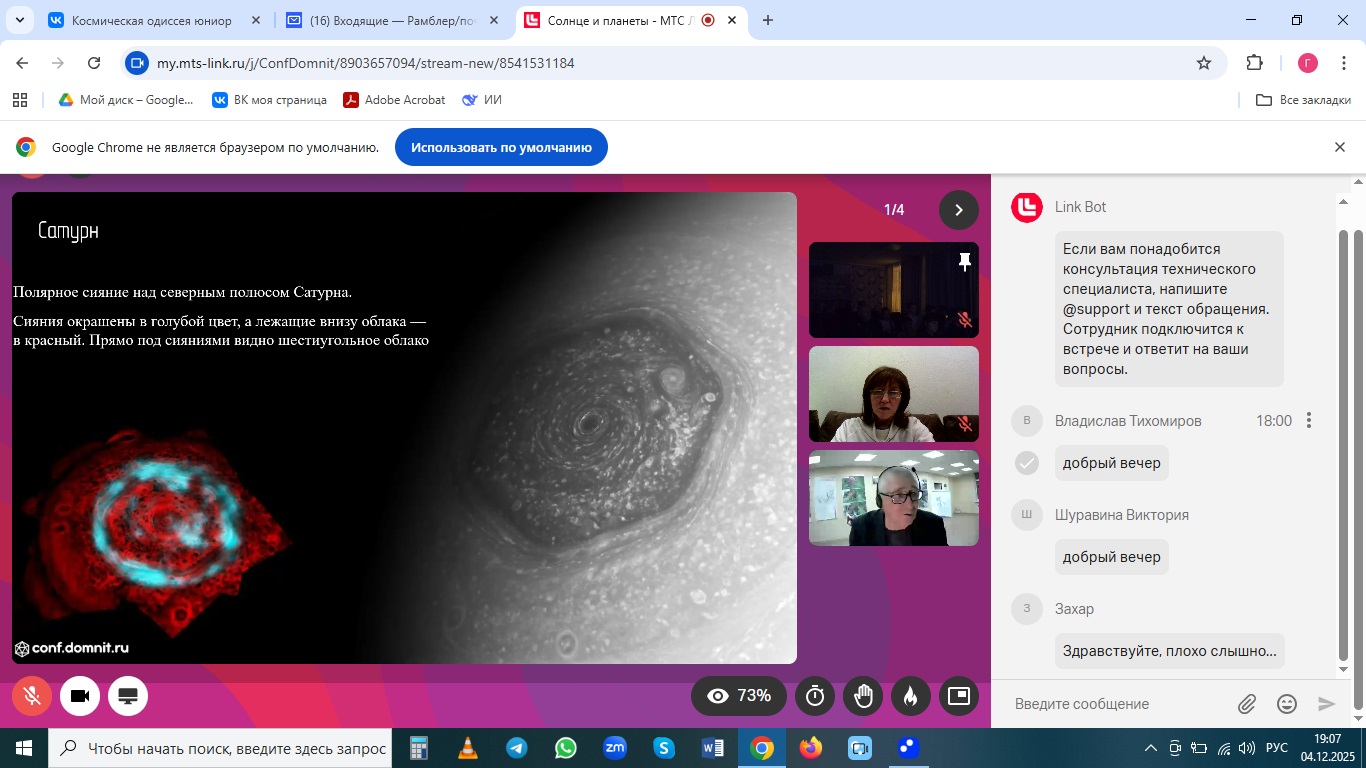
Task: Switch to Космическая одиссея юниор tab
Action: [150, 20]
